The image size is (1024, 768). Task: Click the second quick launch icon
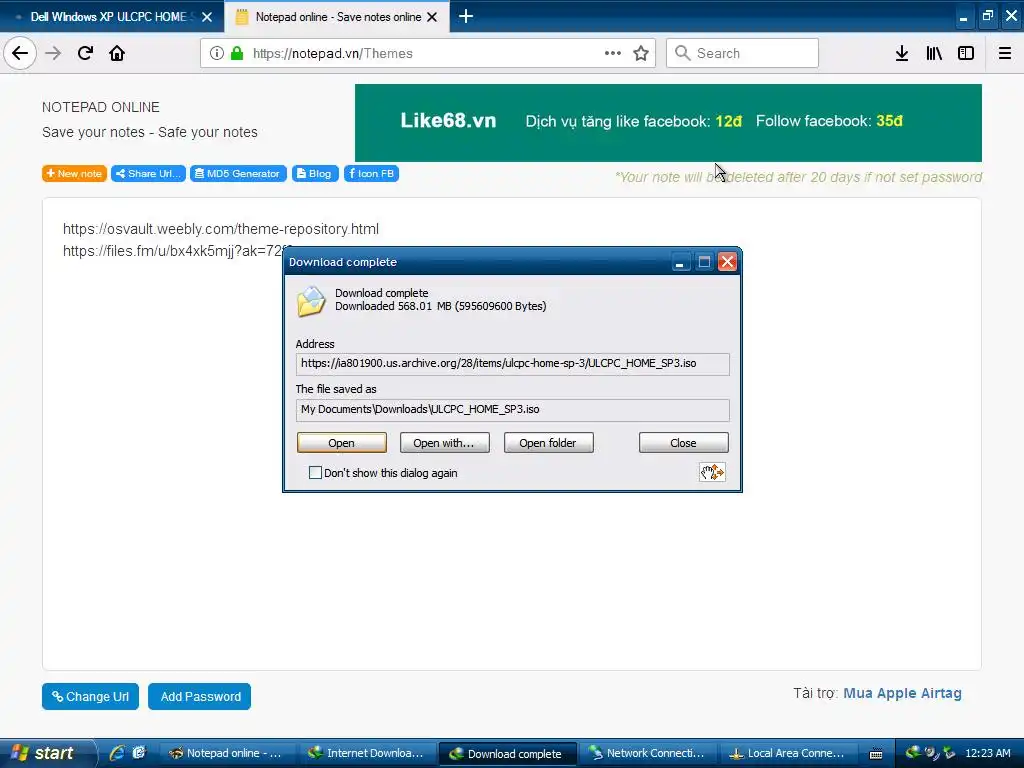[x=139, y=753]
